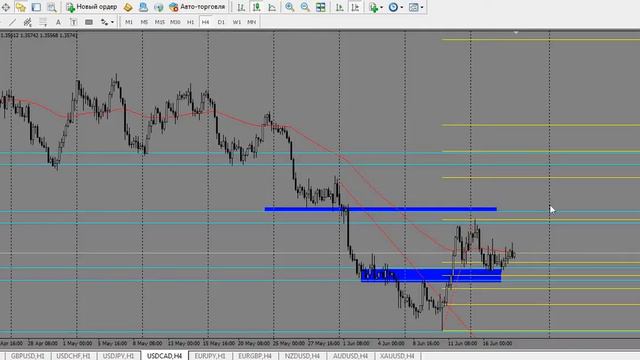Image resolution: width=640 pixels, height=360 pixels.
Task: Select the blue rectangle zone on chart
Action: 431,275
